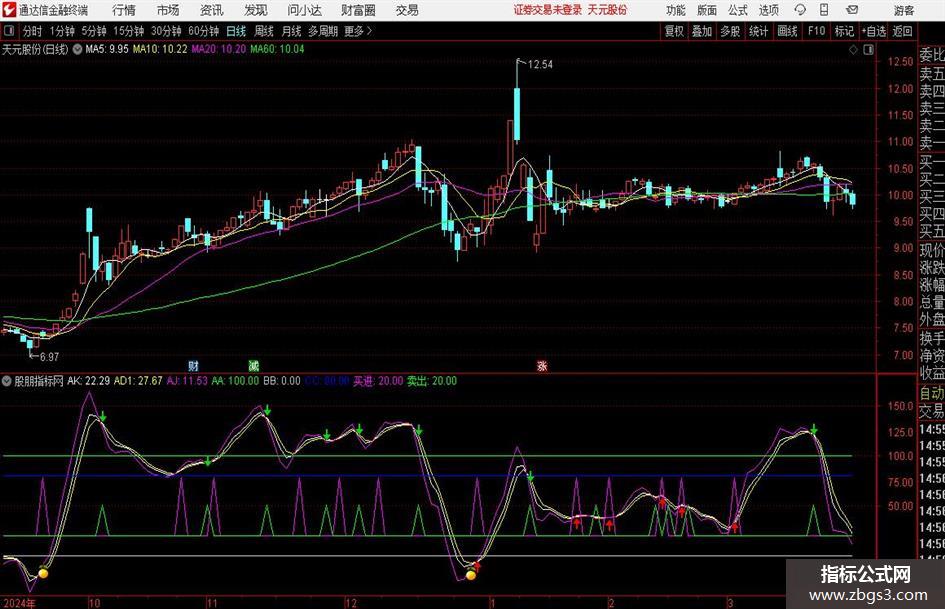Click the 统计 statistics button
The height and width of the screenshot is (609, 945).
(758, 31)
